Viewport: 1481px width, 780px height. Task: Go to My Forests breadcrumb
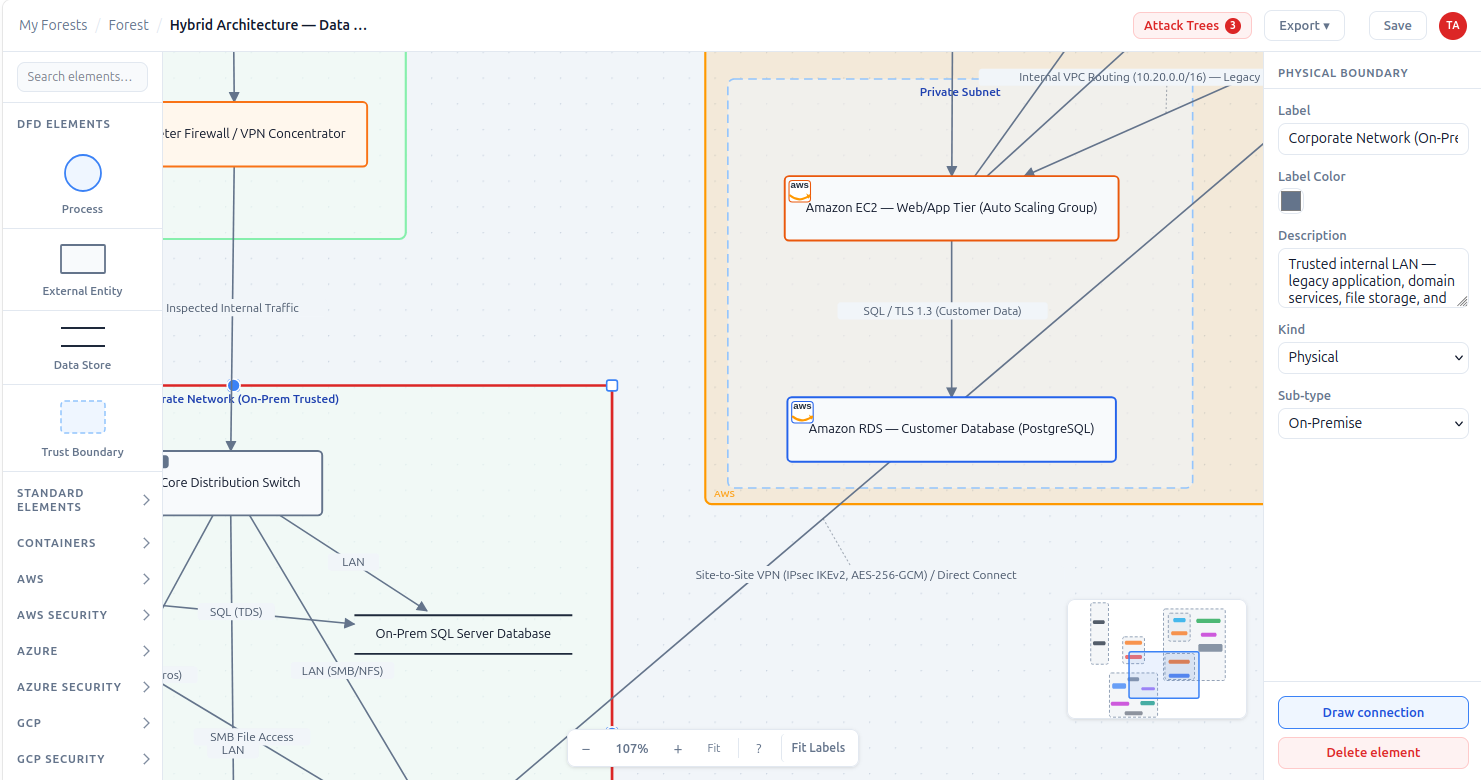53,25
